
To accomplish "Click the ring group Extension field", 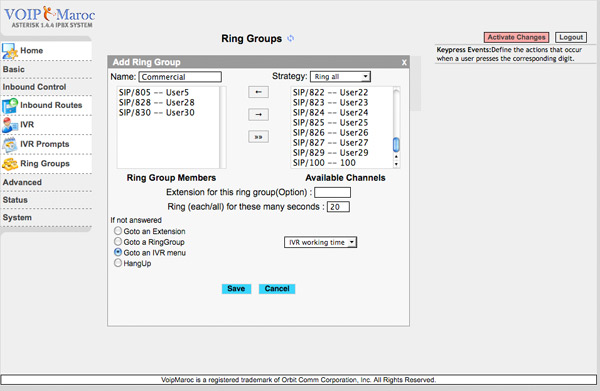I will [332, 192].
